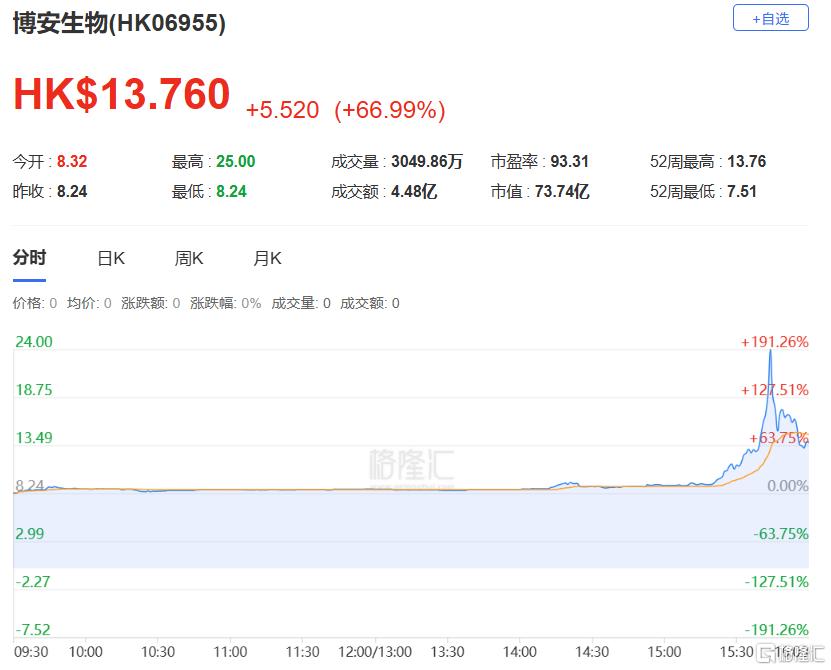Image resolution: width=831 pixels, height=670 pixels.
Task: Click the 2.99 y-axis price label
Action: [30, 533]
